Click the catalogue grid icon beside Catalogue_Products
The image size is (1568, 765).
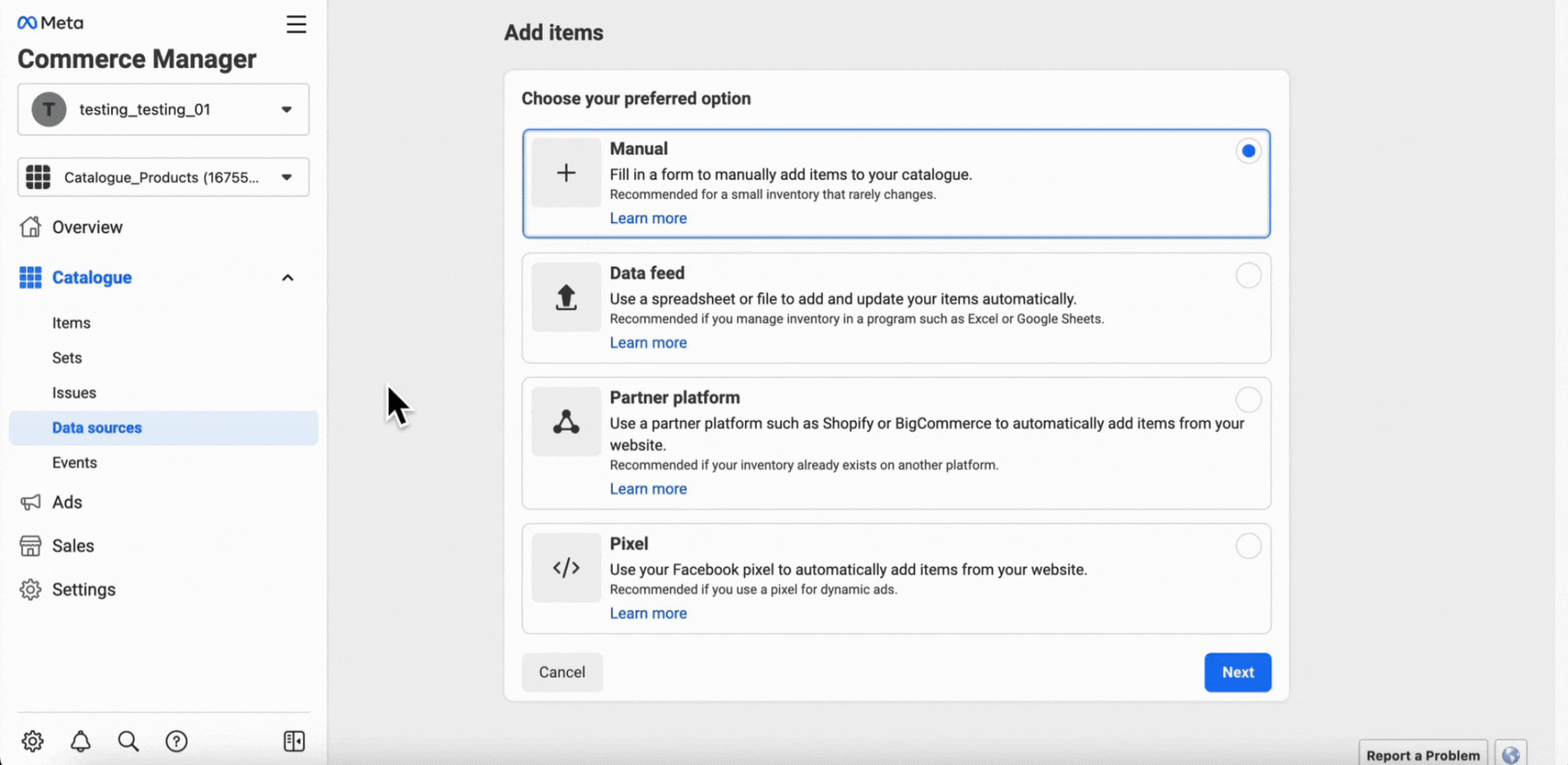38,177
